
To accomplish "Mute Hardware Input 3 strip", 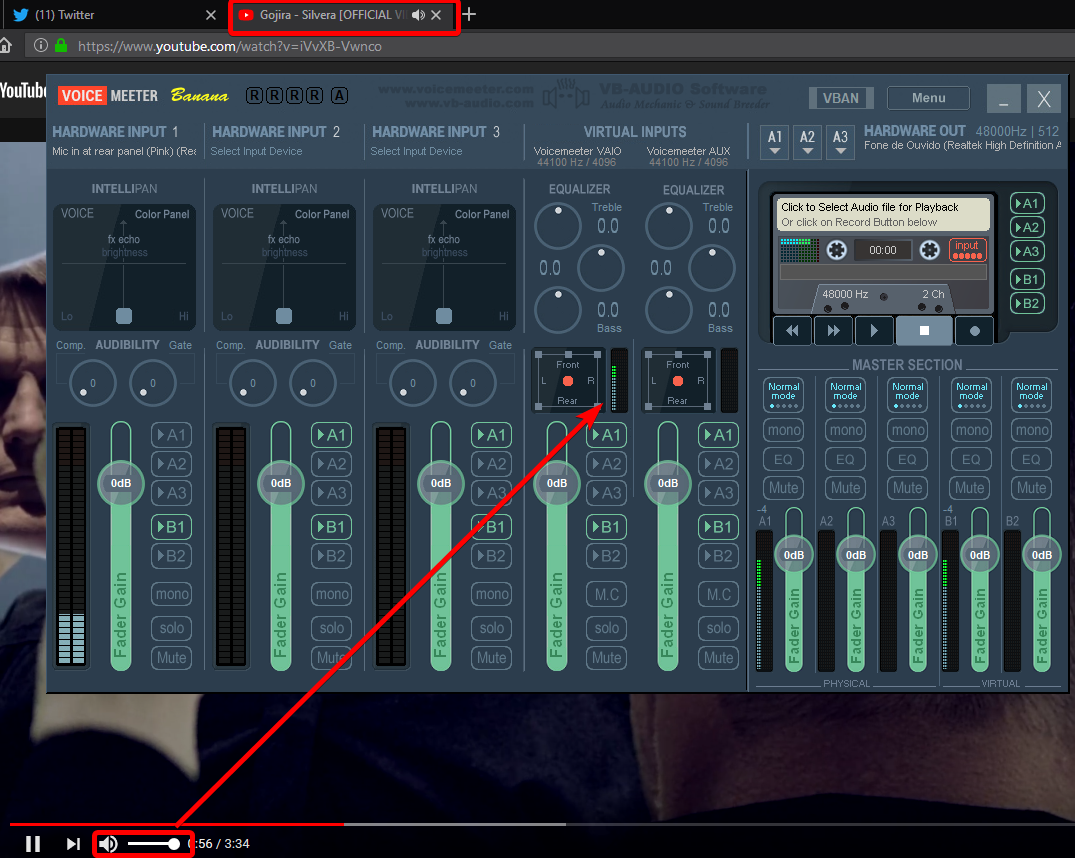I will click(x=492, y=658).
